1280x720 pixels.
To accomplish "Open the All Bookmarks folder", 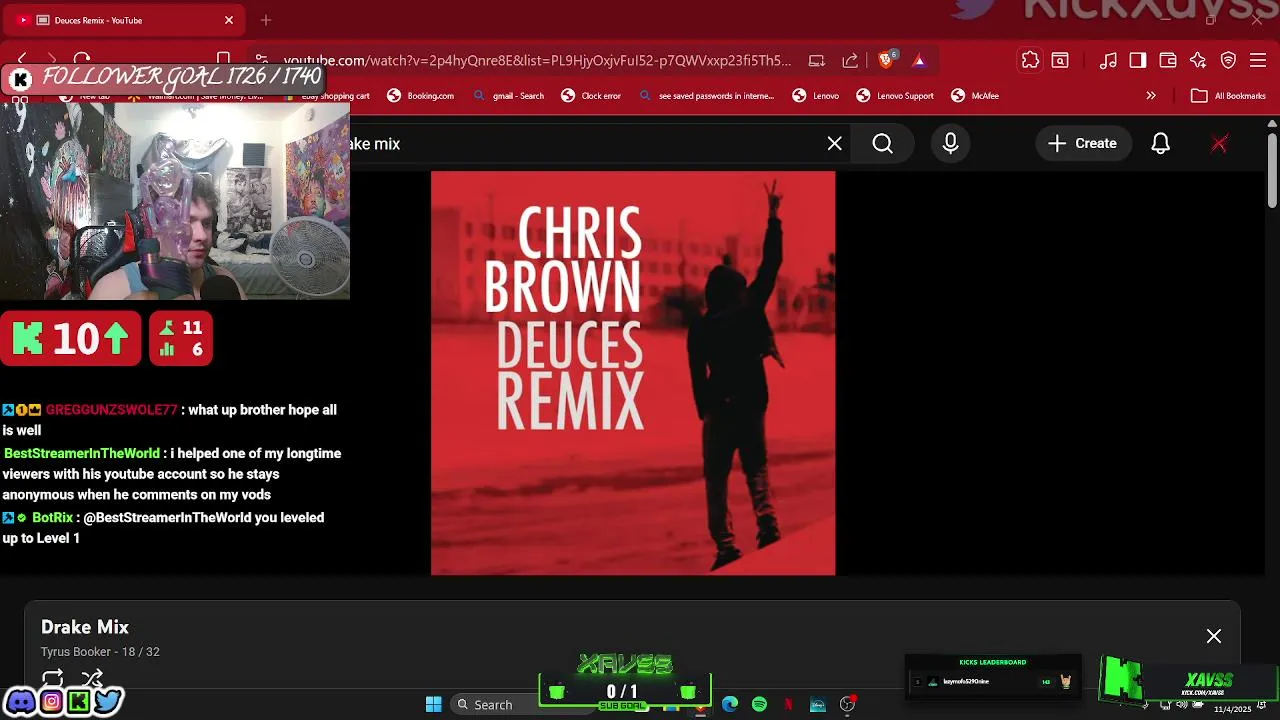I will (1229, 96).
